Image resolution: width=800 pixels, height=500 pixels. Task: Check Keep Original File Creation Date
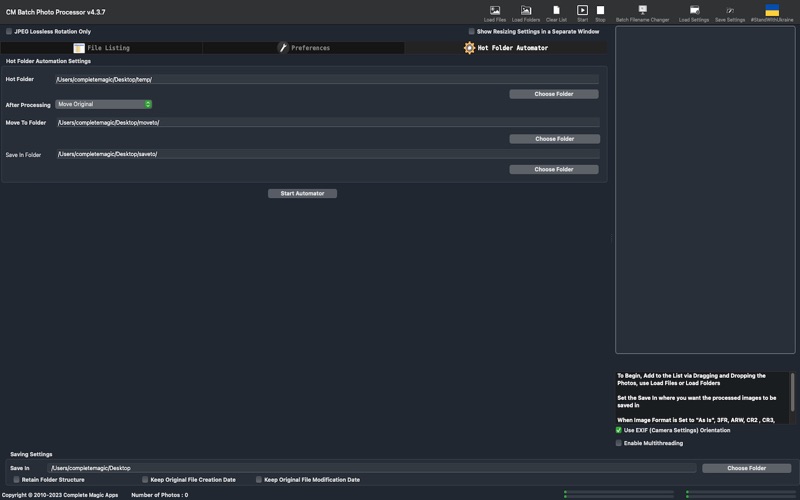coord(145,480)
